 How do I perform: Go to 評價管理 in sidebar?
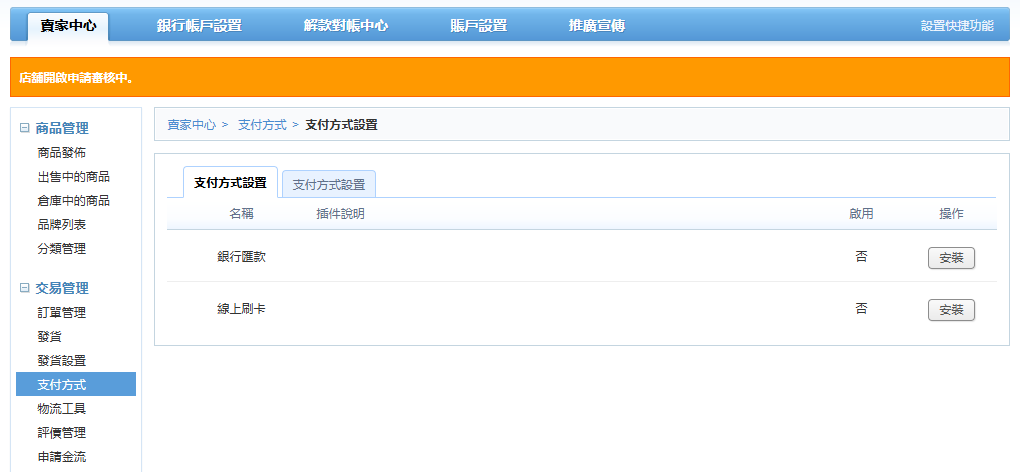[x=62, y=433]
